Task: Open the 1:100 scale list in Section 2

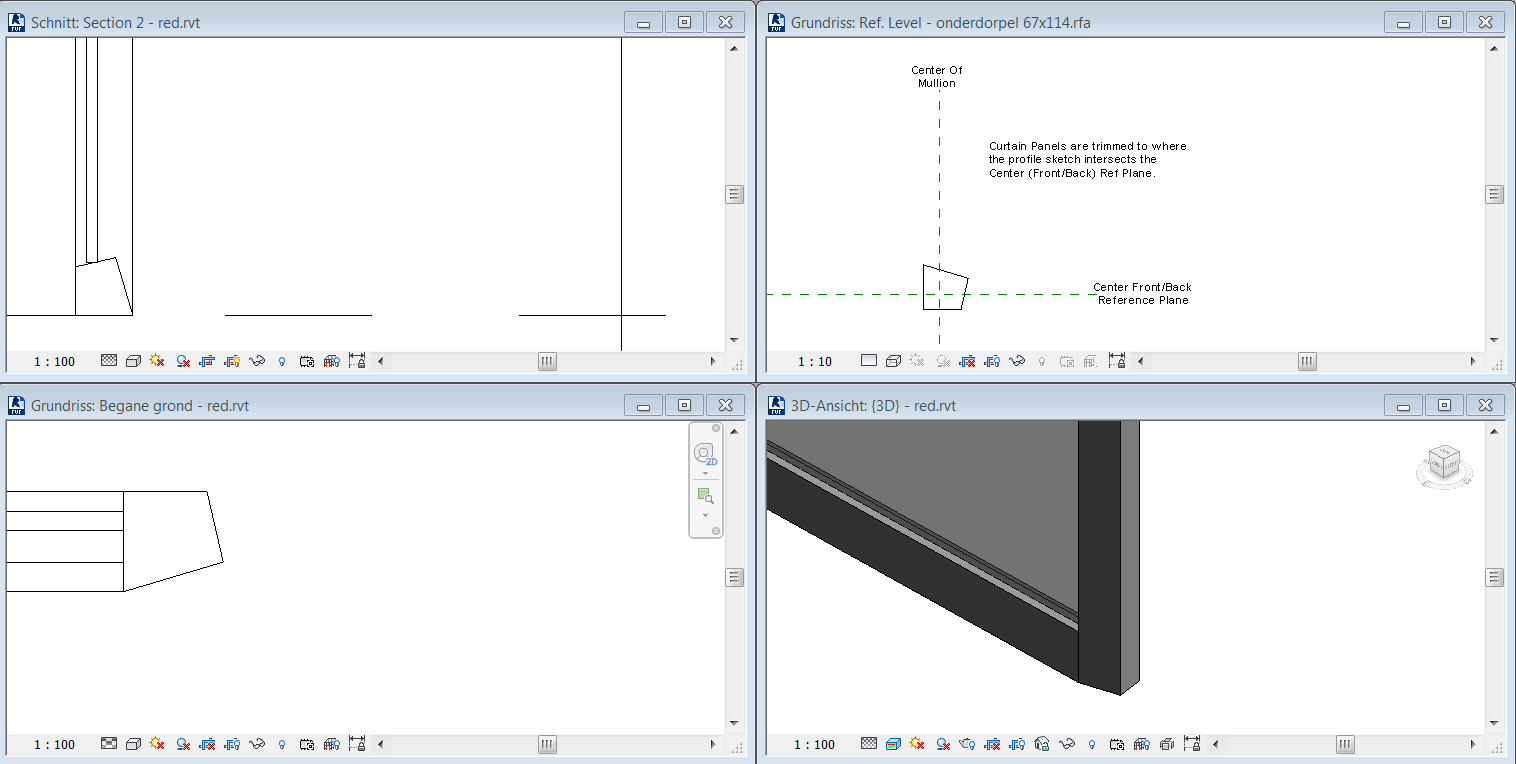Action: (x=55, y=361)
